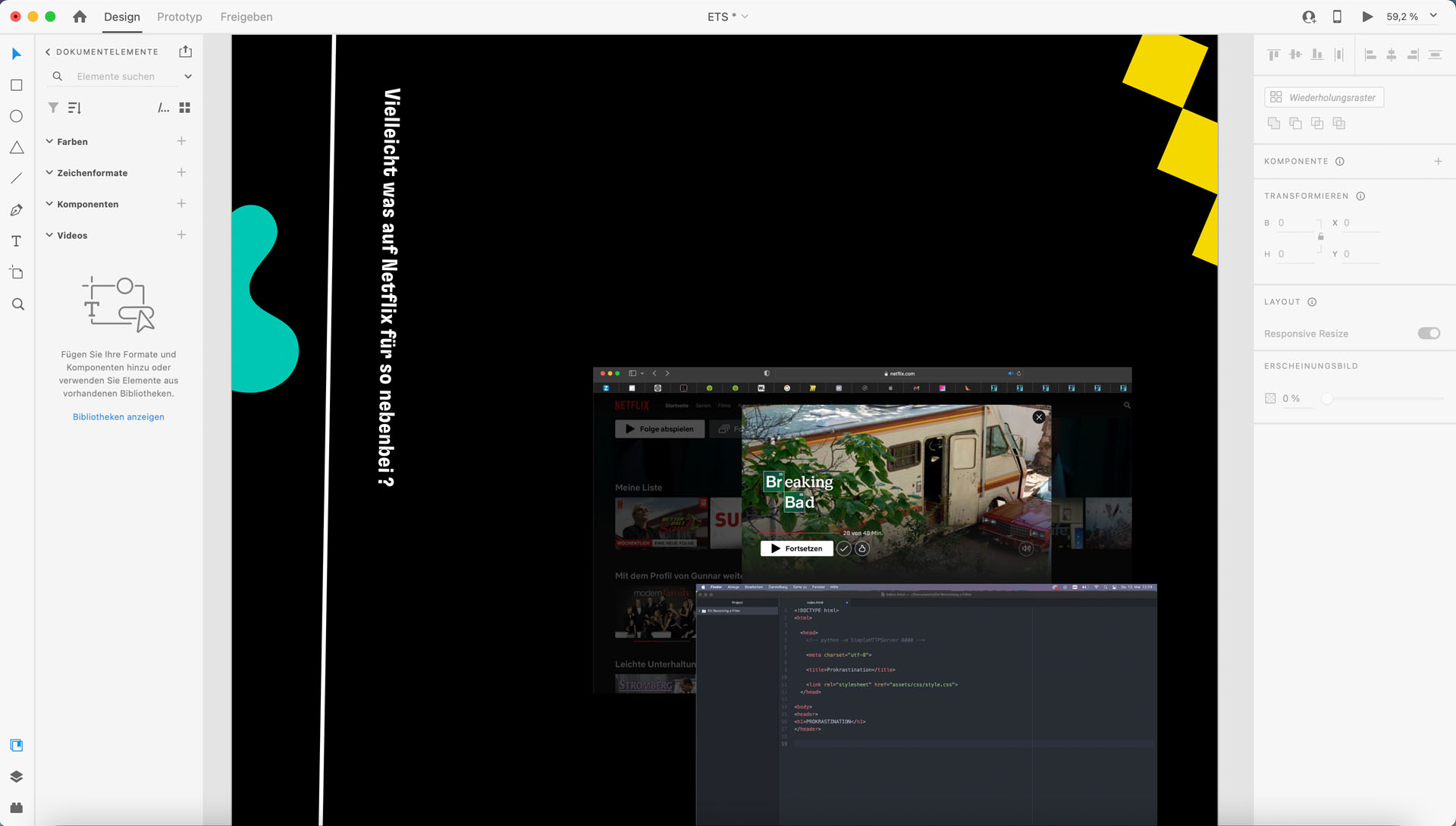Select the Artboard tool
Image resolution: width=1456 pixels, height=826 pixels.
(x=16, y=272)
